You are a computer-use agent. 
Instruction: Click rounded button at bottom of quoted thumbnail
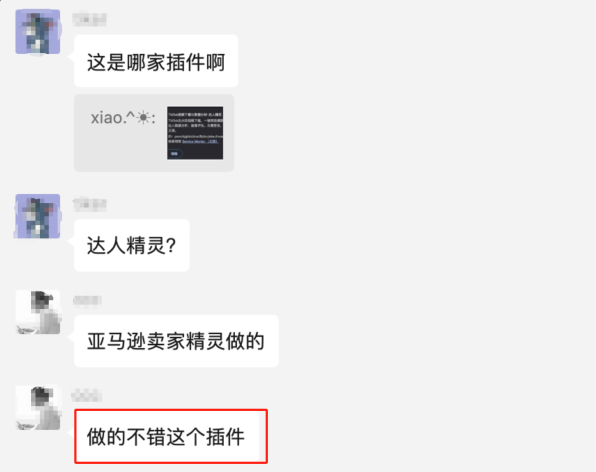[175, 154]
